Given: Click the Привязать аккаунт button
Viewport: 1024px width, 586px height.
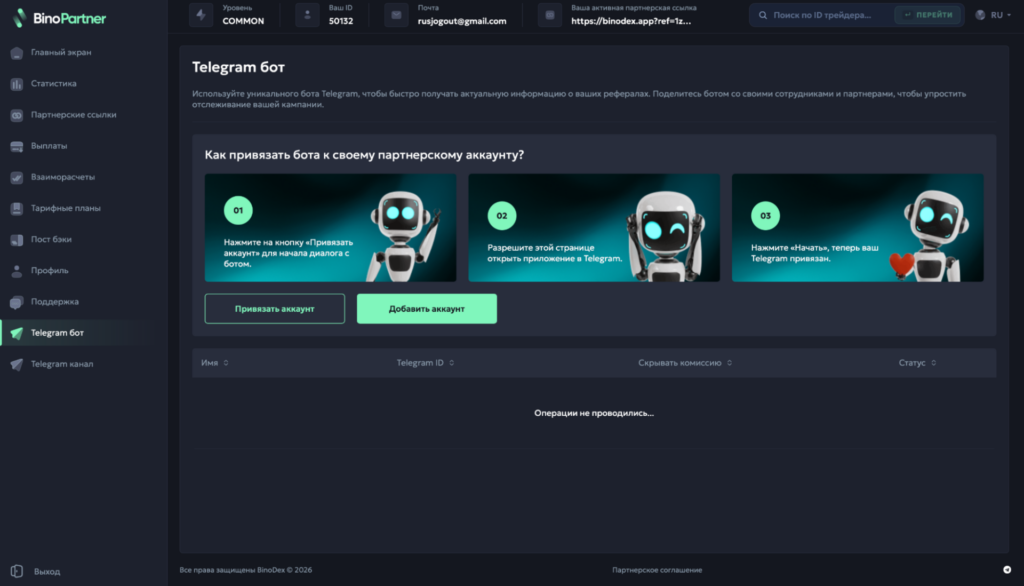Looking at the screenshot, I should coord(274,308).
